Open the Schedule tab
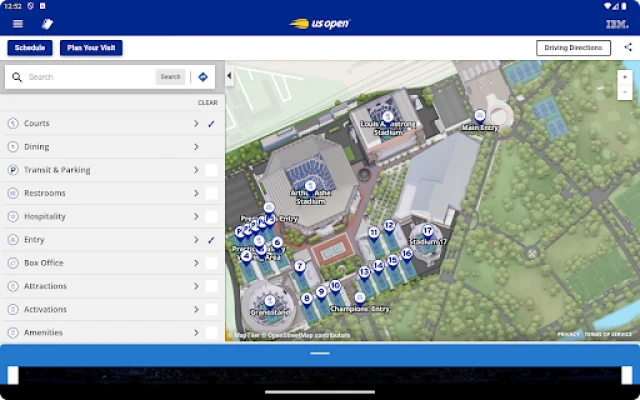 (30, 48)
